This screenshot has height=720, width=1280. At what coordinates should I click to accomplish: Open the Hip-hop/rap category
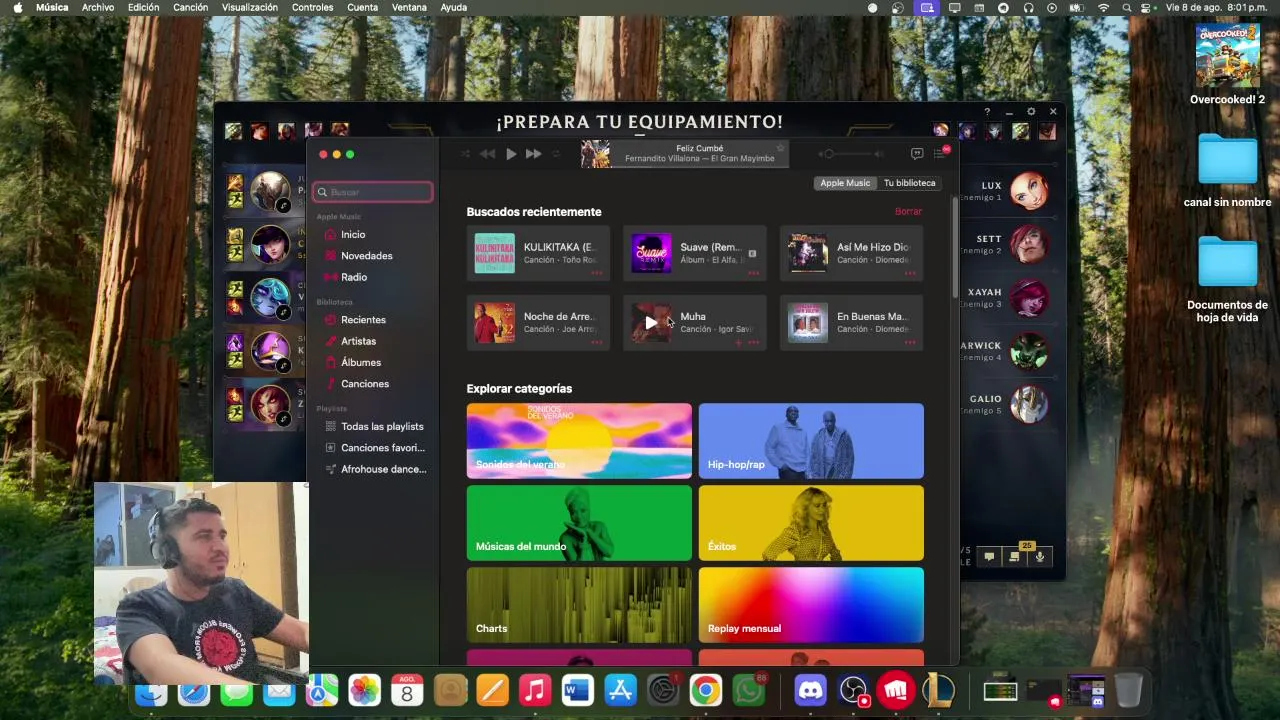point(811,441)
